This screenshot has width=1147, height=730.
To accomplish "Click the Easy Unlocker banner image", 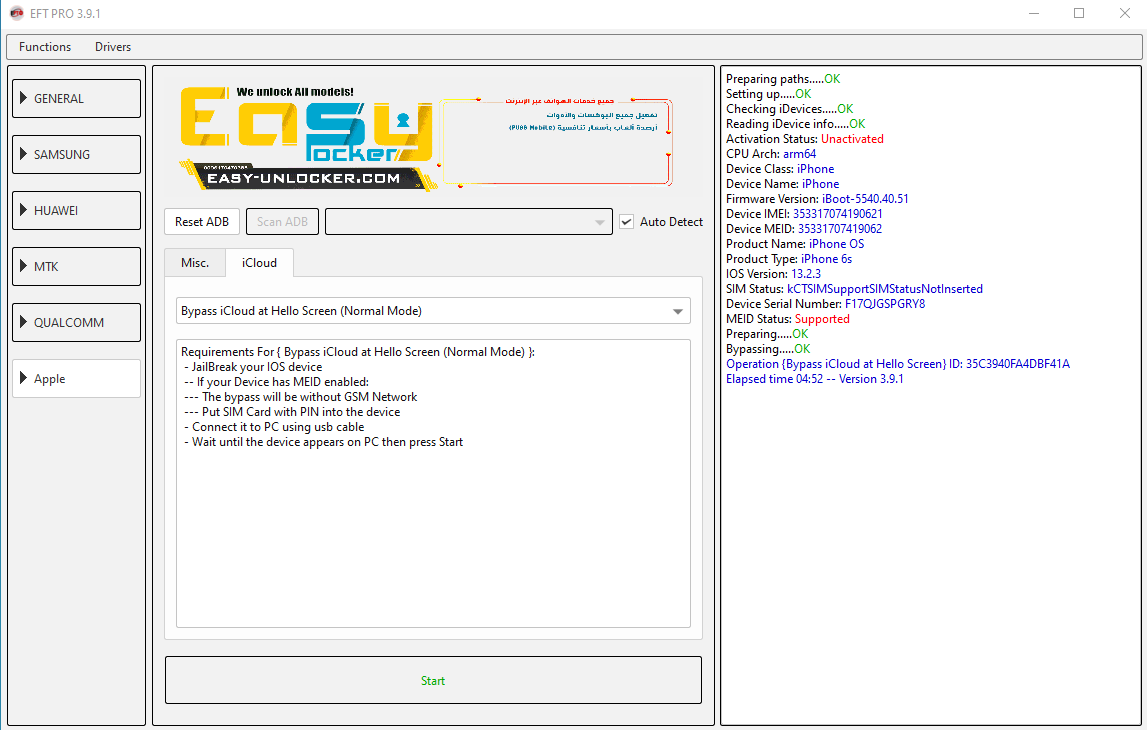I will point(426,138).
